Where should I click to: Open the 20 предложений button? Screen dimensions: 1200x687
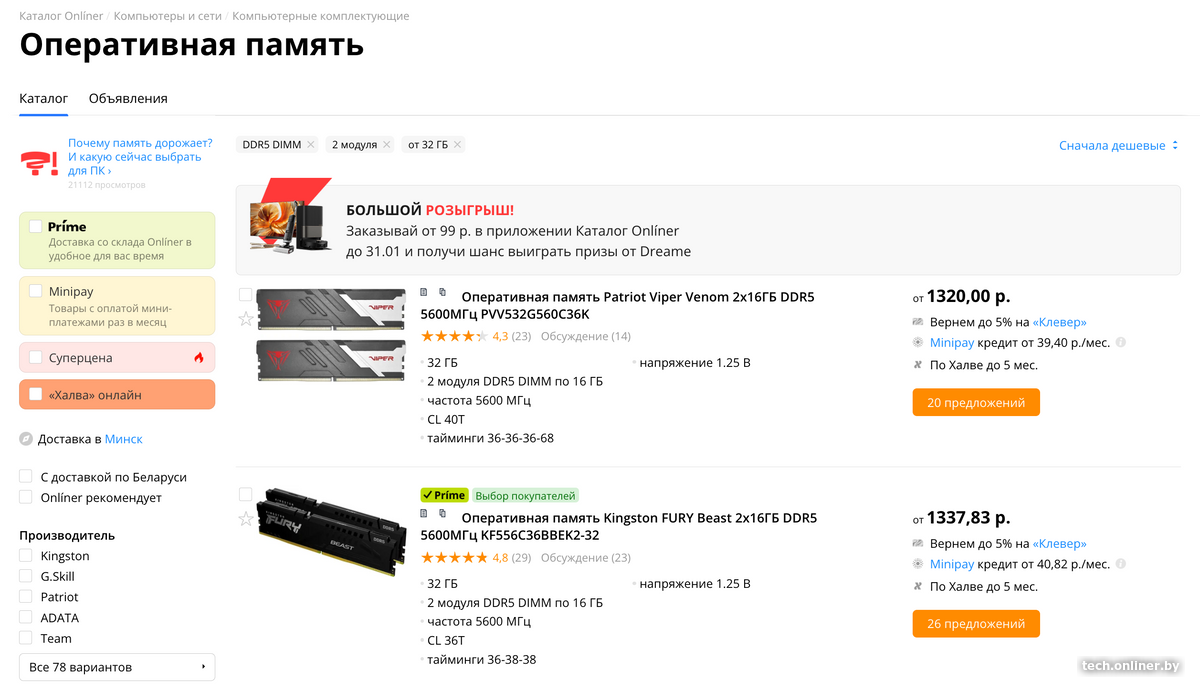pos(976,403)
